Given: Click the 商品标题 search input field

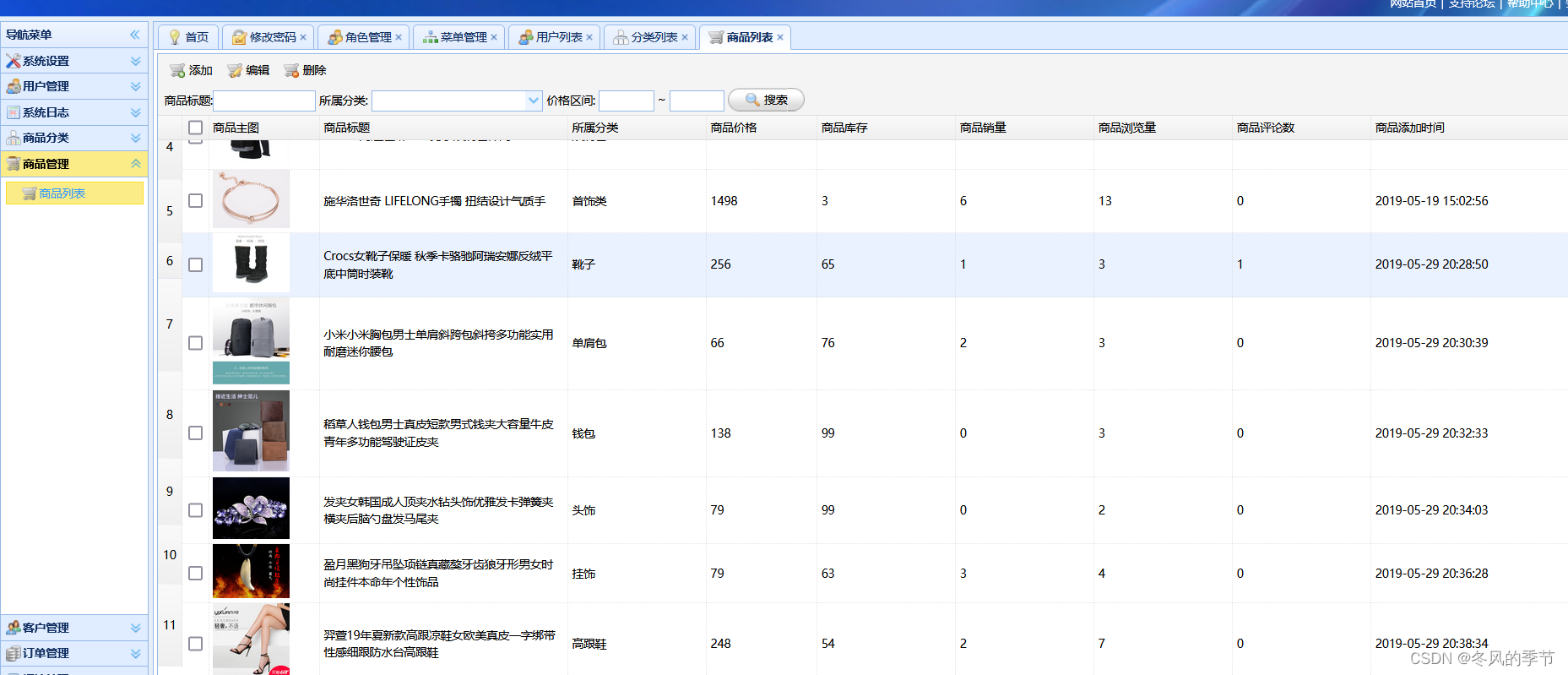Looking at the screenshot, I should point(264,101).
